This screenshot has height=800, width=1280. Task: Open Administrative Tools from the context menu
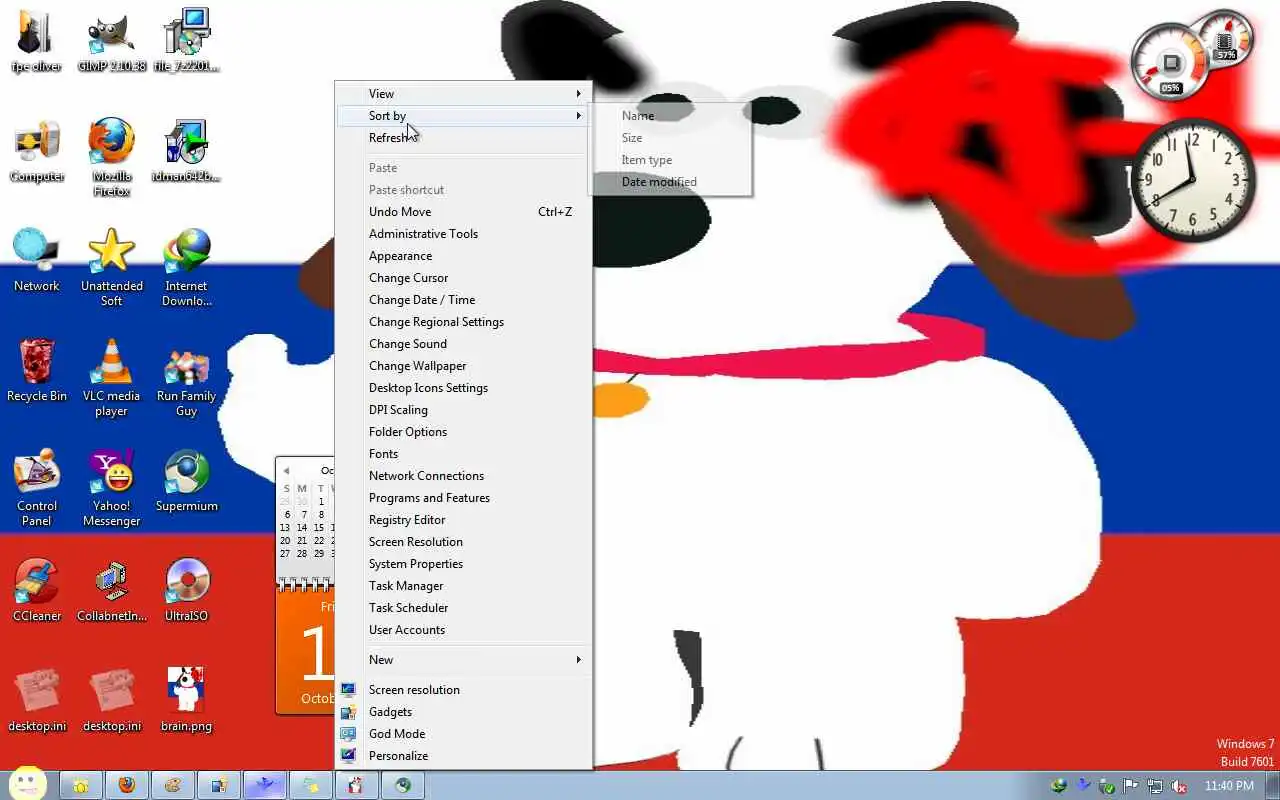pyautogui.click(x=463, y=234)
